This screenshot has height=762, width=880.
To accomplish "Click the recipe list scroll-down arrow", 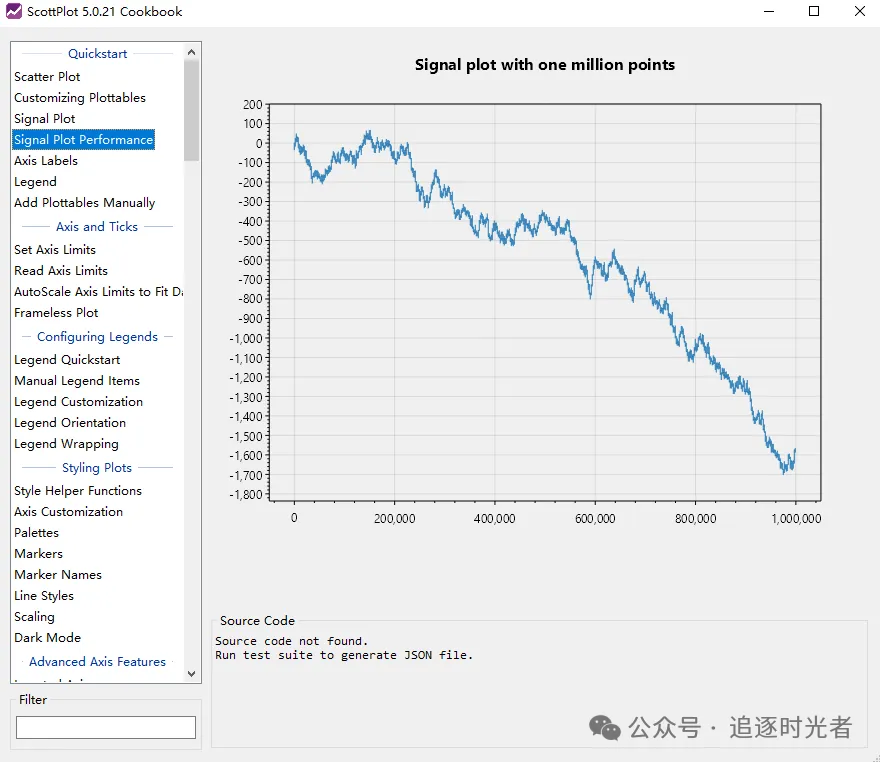I will pyautogui.click(x=192, y=674).
